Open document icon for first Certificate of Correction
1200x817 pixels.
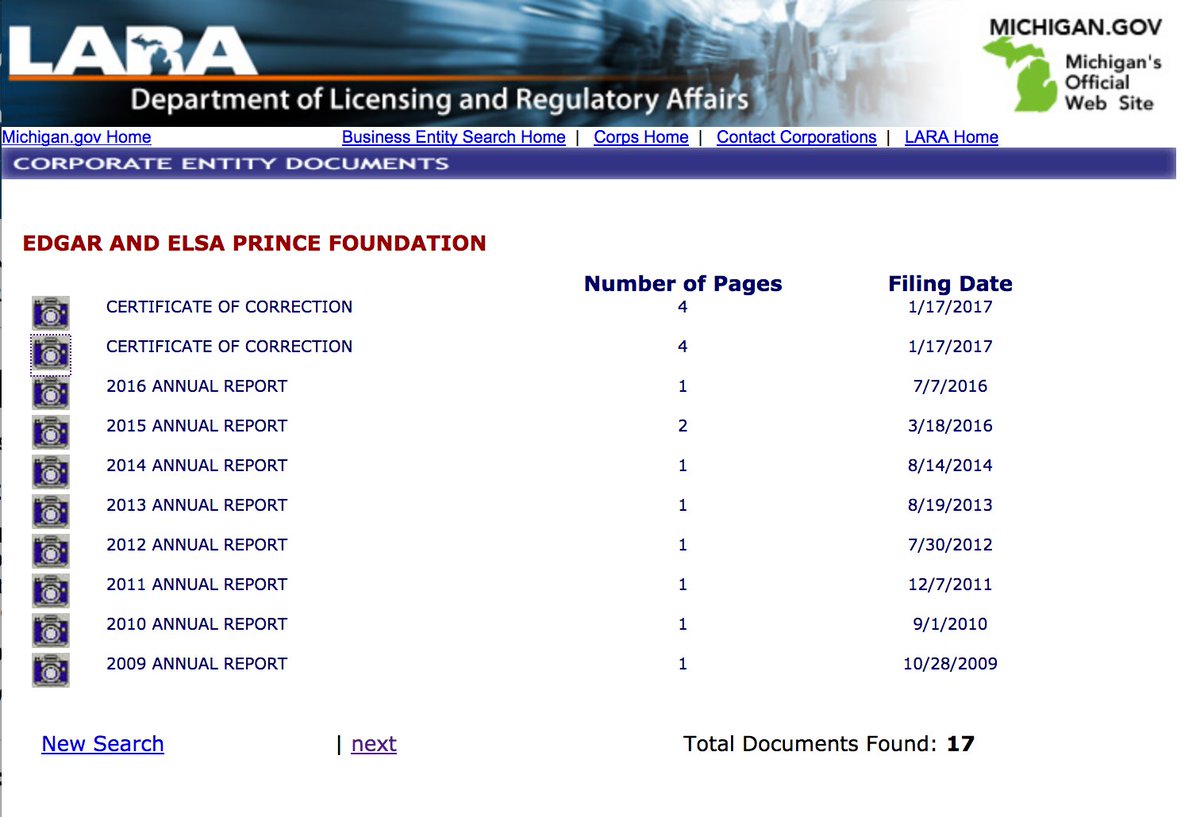51,313
